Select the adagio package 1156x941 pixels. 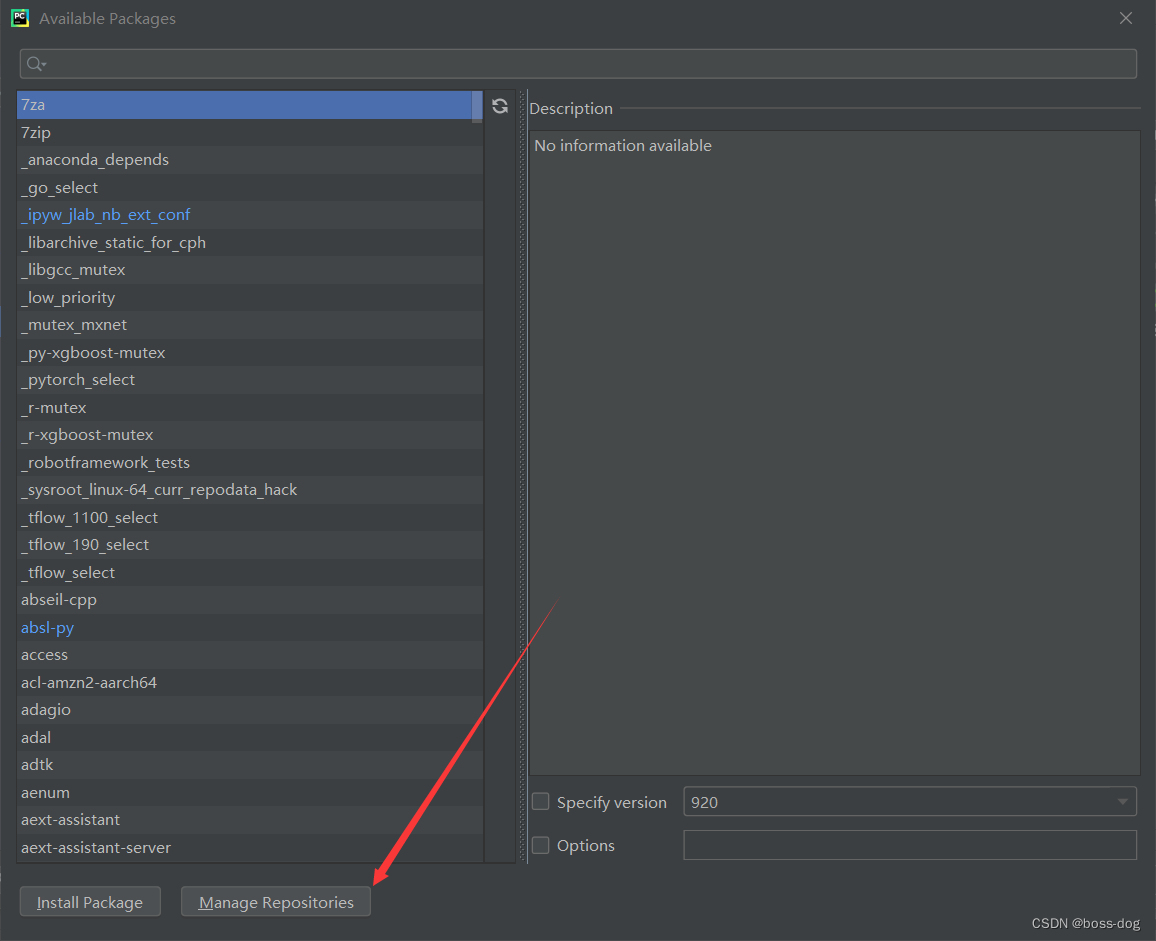46,709
